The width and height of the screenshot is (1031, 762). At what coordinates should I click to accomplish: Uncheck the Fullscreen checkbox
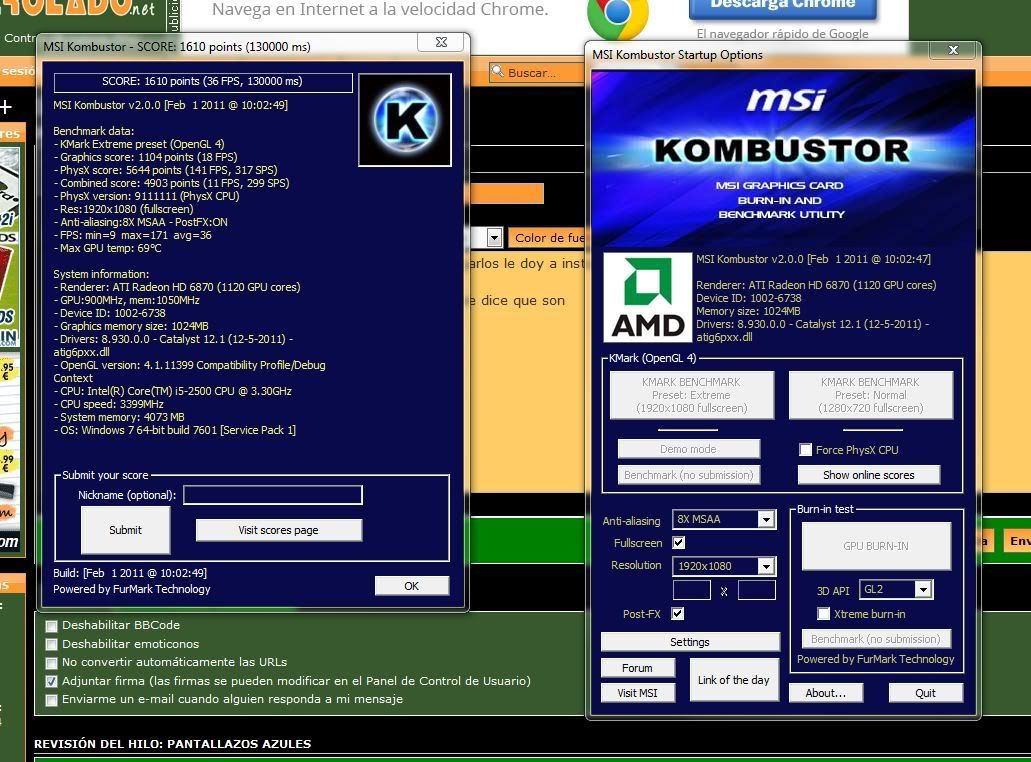click(679, 542)
